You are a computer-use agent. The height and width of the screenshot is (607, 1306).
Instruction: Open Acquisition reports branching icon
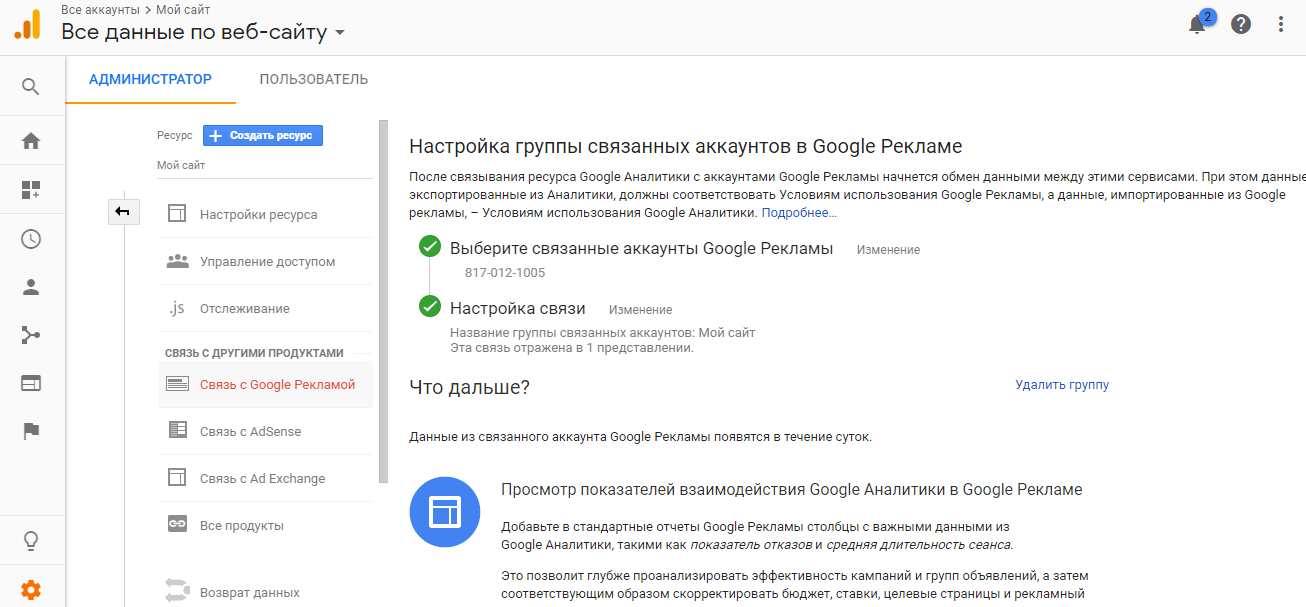click(31, 335)
